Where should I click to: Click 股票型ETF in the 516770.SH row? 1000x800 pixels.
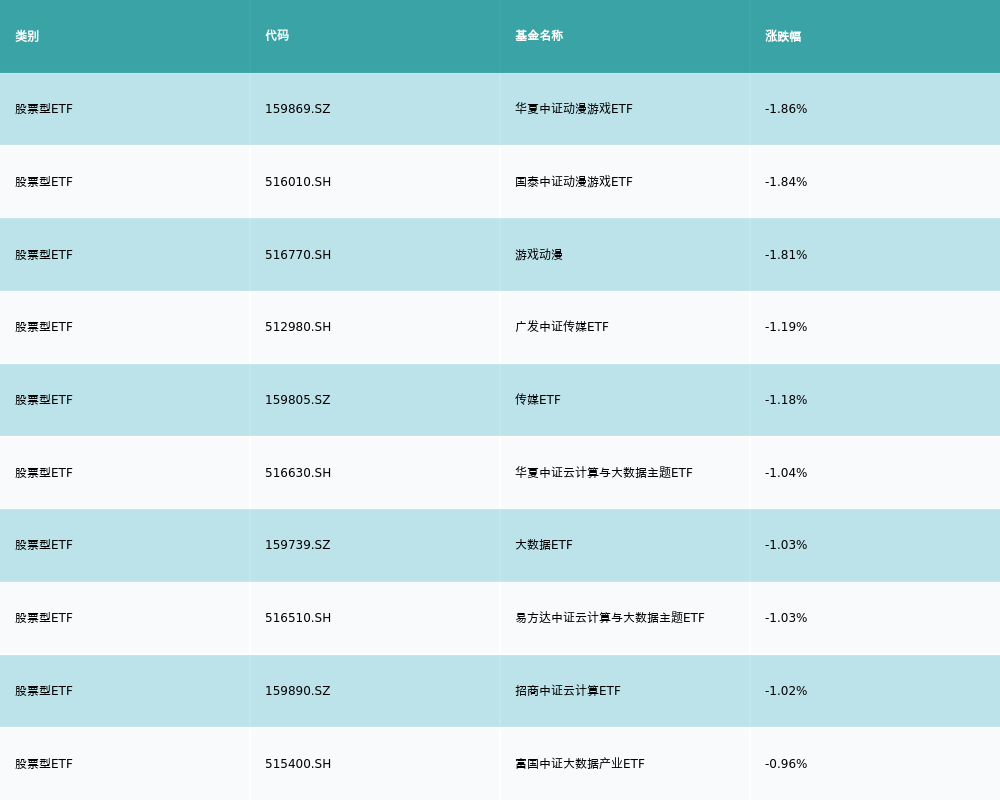pyautogui.click(x=44, y=255)
